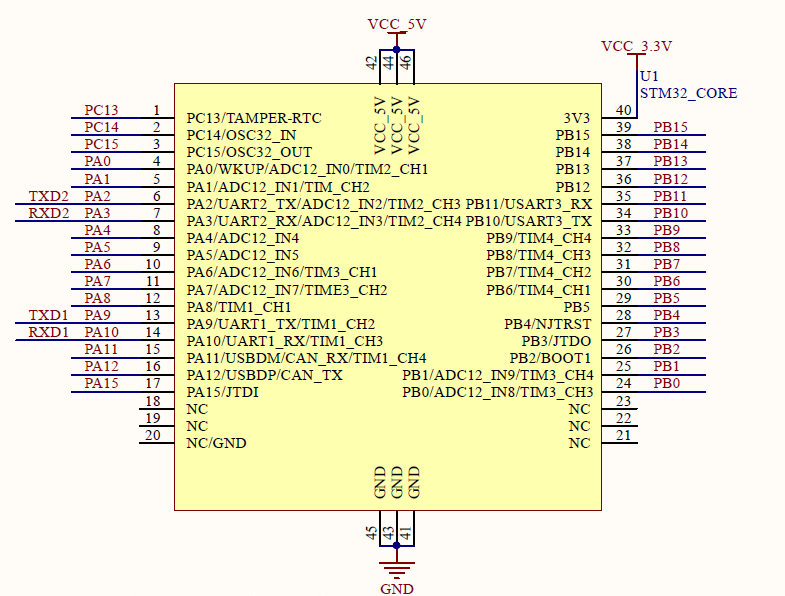
Task: Click pin name PB0/ADC12_IN8/TIM3_CH3
Action: [x=498, y=392]
